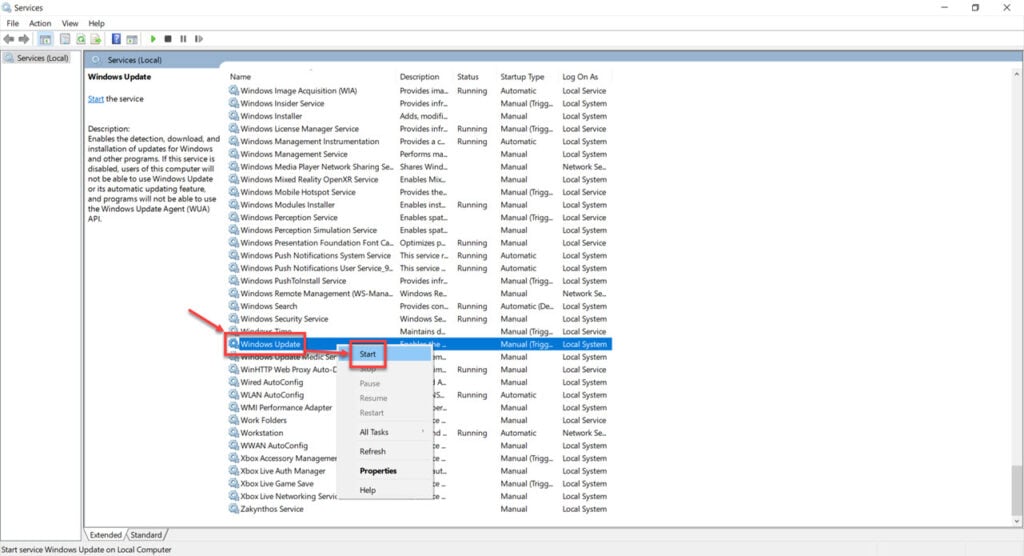Click the Pause Service toolbar icon
This screenshot has width=1024, height=556.
183,39
